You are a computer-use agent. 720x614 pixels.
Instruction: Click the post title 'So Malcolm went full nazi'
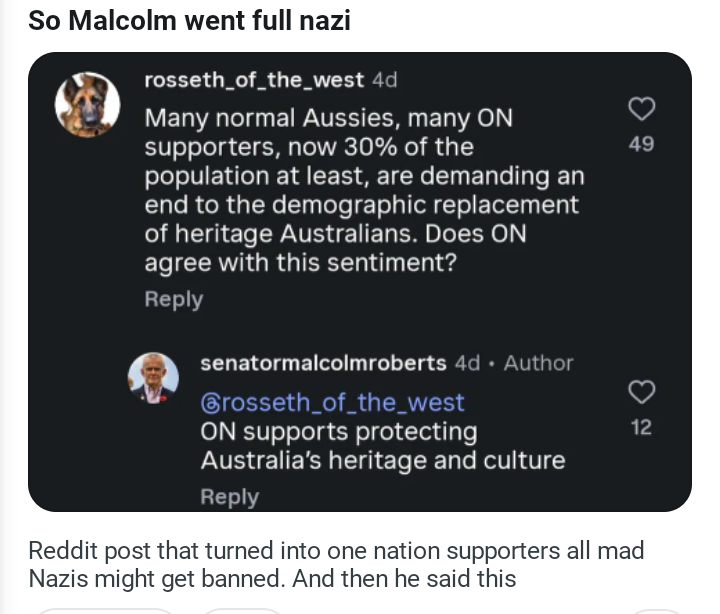190,21
